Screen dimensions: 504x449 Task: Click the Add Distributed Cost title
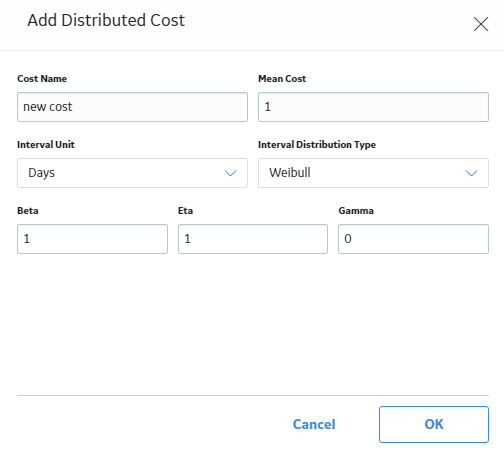(106, 20)
